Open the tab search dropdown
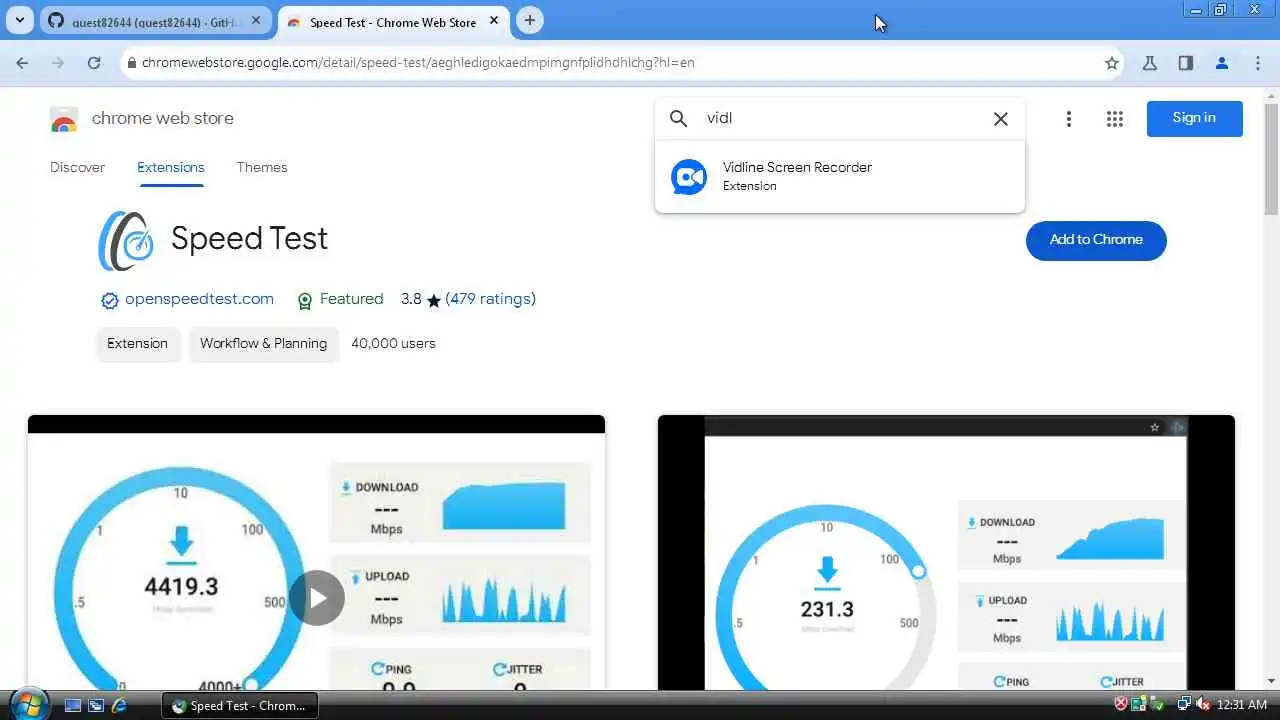This screenshot has height=720, width=1280. pos(21,20)
